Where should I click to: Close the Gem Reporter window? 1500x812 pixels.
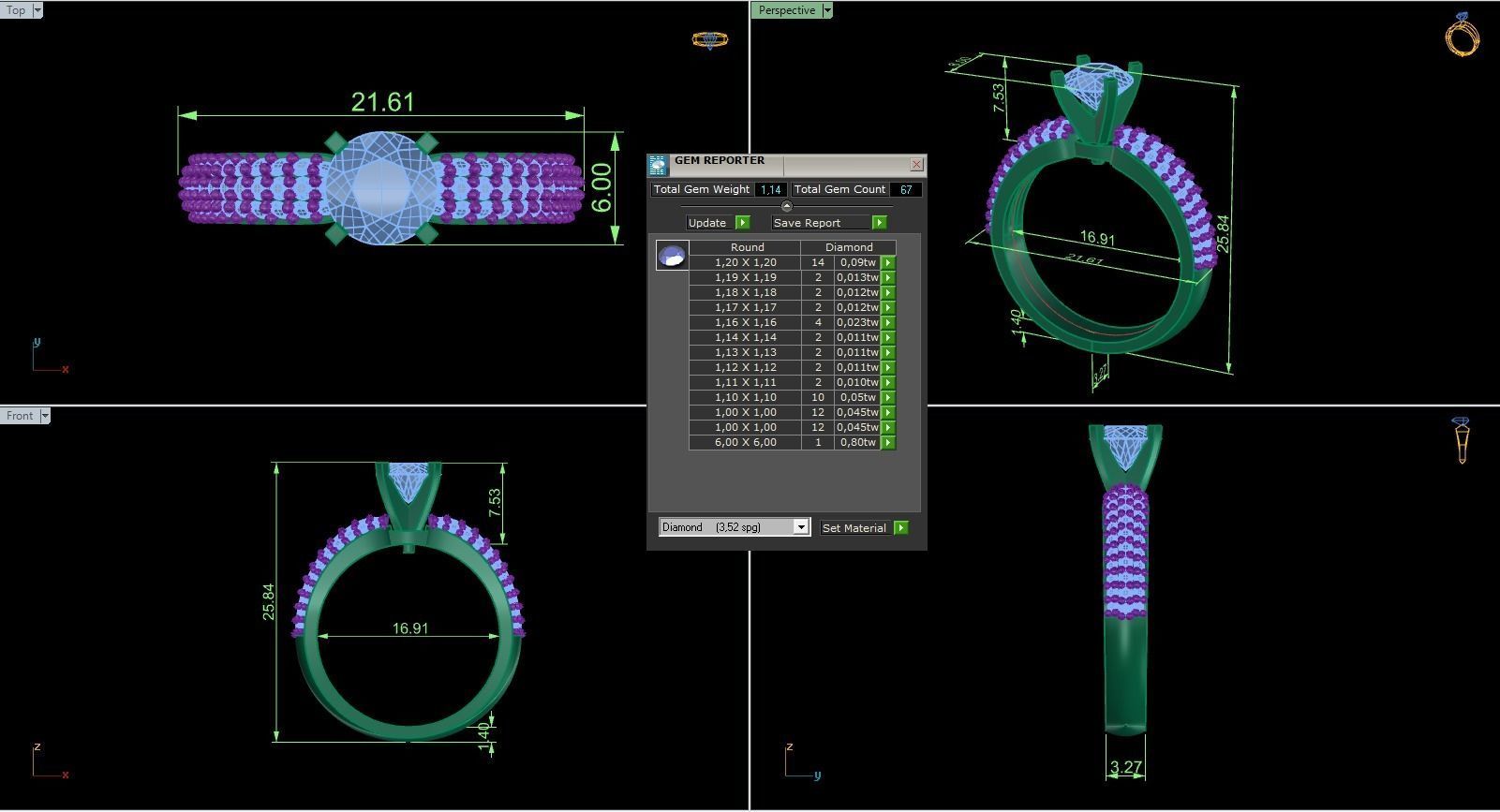pyautogui.click(x=916, y=165)
